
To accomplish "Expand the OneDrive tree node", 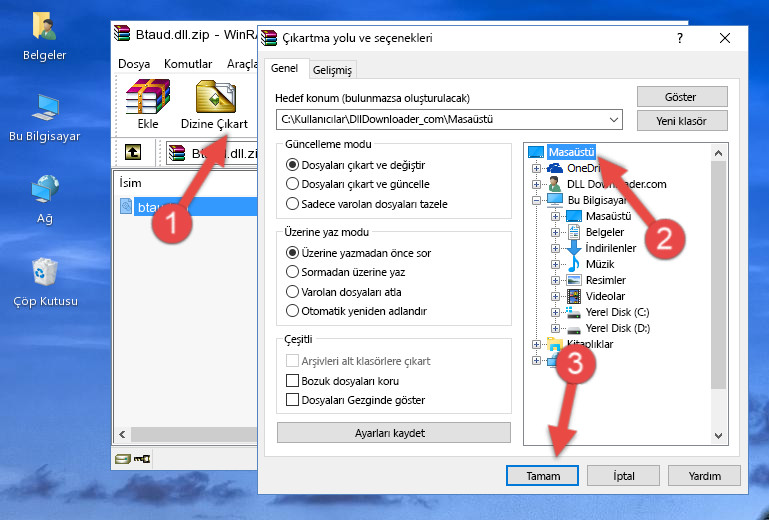I will (x=537, y=168).
